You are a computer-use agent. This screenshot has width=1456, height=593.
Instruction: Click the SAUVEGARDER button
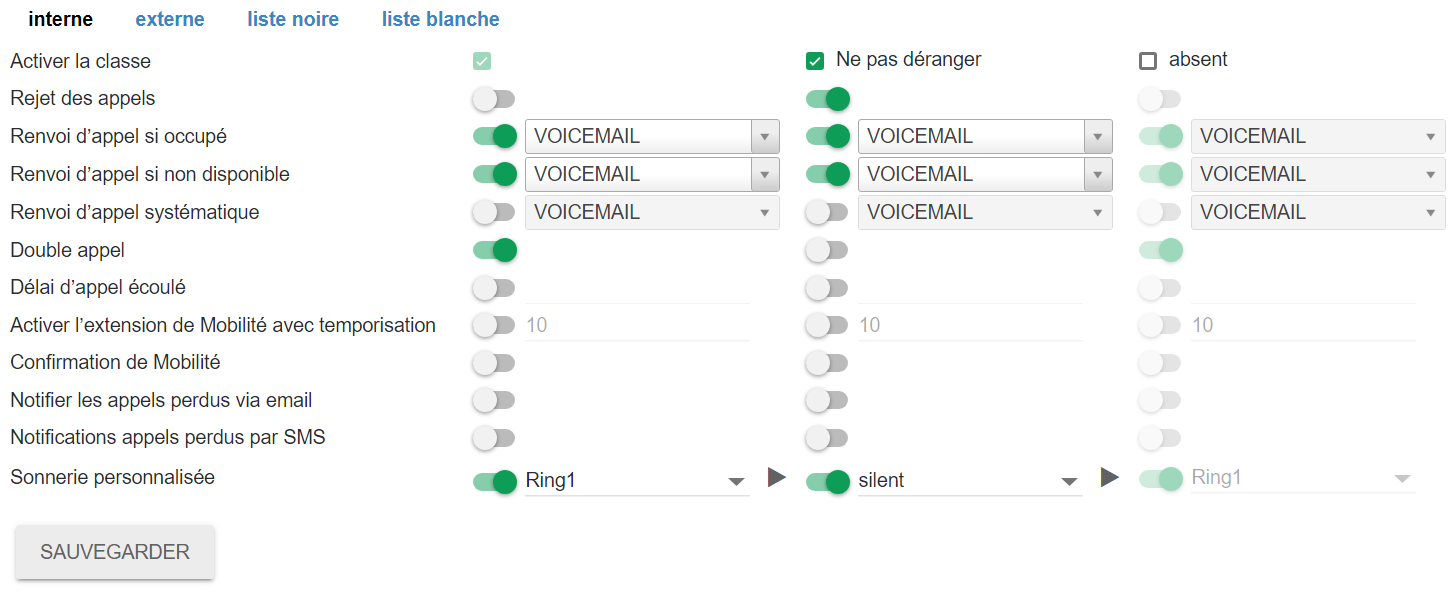115,552
